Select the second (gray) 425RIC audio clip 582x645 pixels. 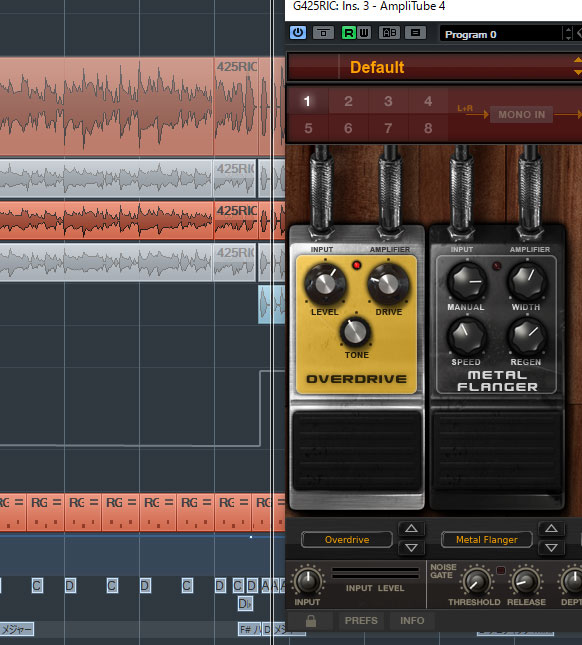coord(235,179)
